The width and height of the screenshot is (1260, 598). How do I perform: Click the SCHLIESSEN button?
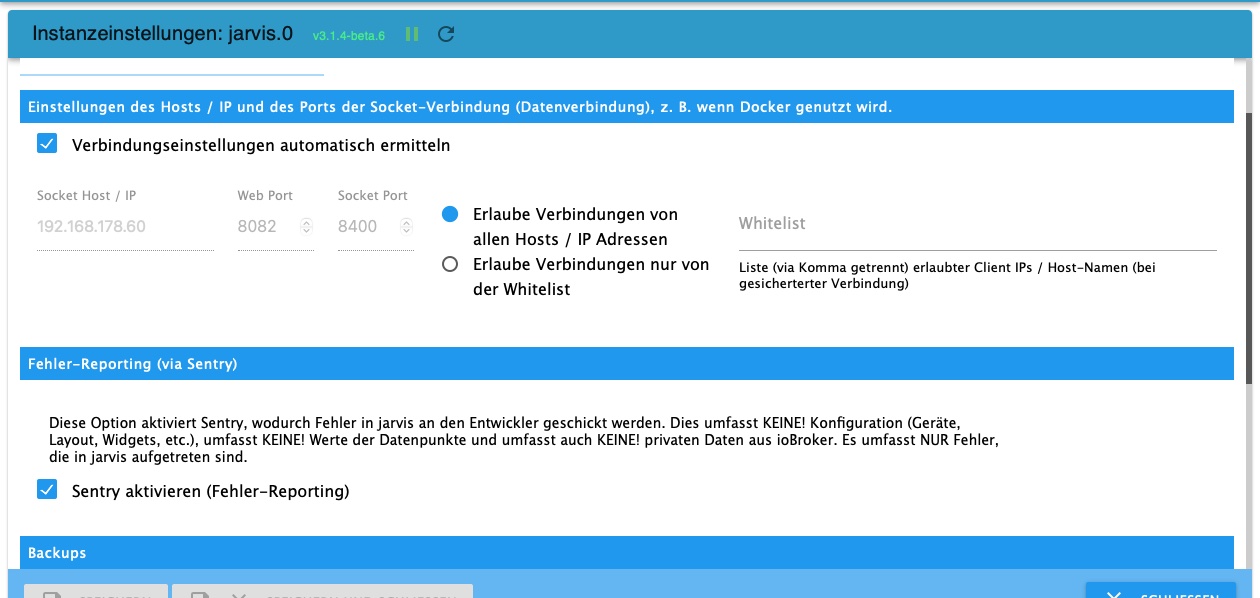coord(1160,594)
